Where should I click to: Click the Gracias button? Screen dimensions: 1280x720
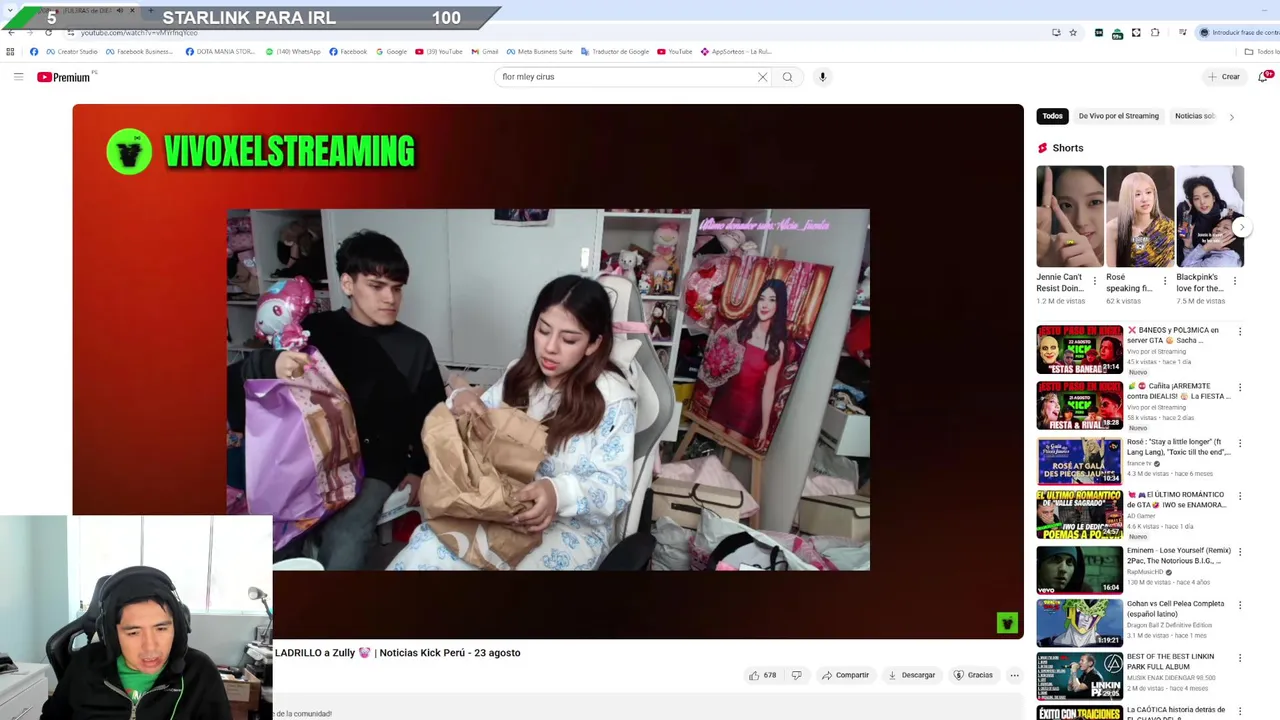973,675
